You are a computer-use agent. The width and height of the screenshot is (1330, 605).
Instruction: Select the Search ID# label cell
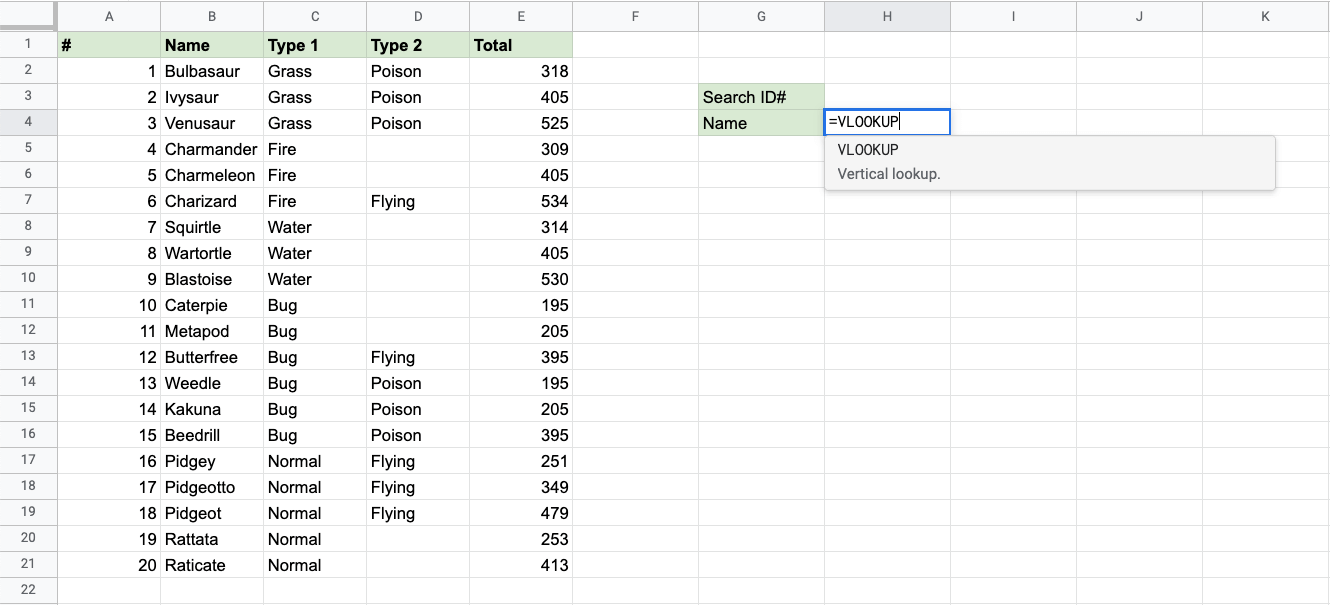coord(761,97)
